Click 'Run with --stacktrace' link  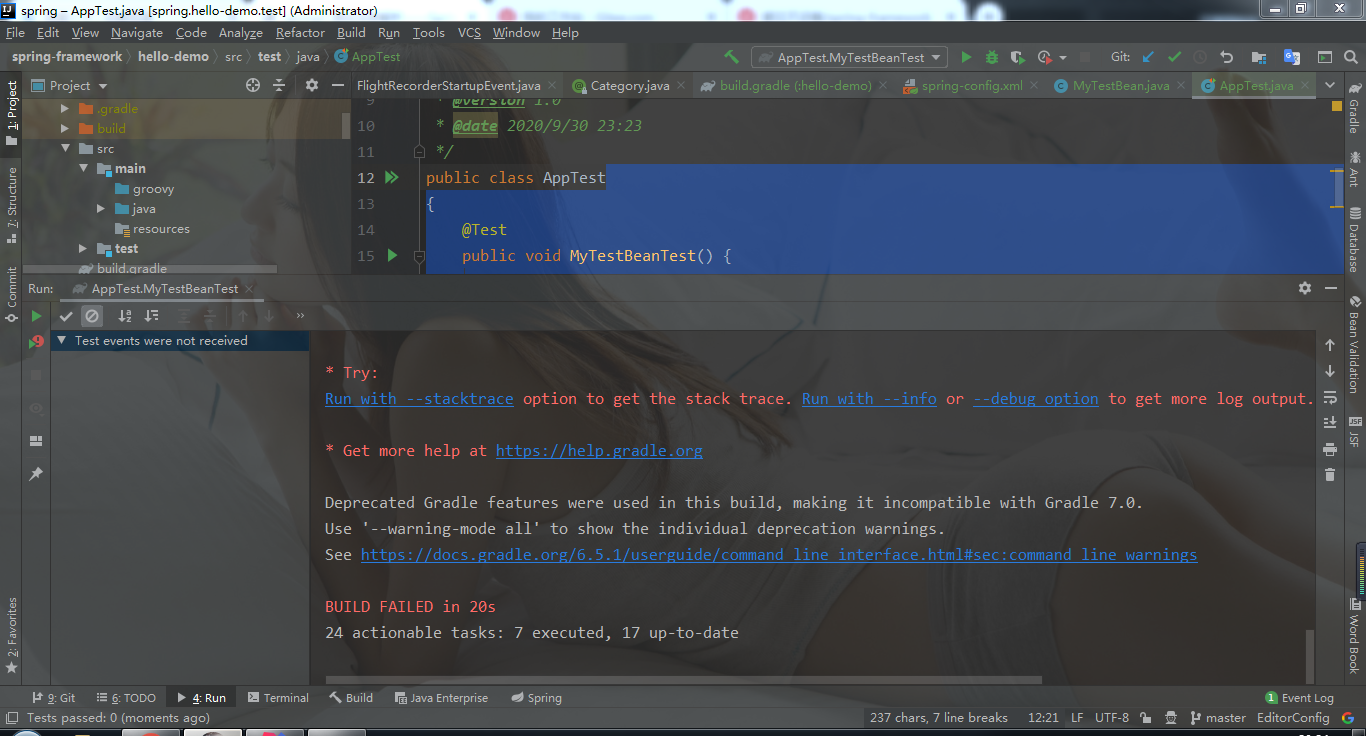pos(419,399)
